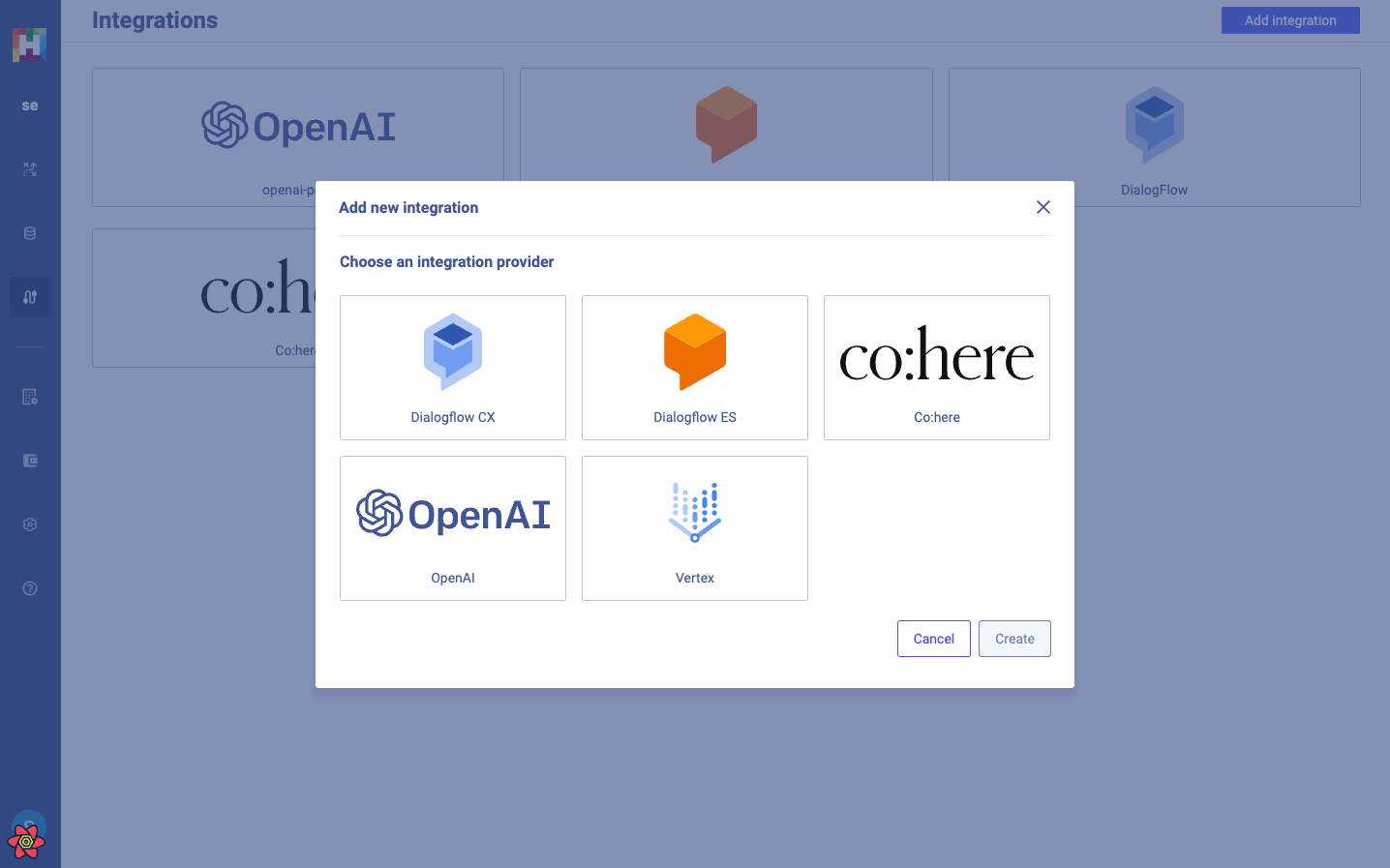Open the shuffle arrows icon in sidebar
This screenshot has height=868, width=1390.
[x=30, y=169]
